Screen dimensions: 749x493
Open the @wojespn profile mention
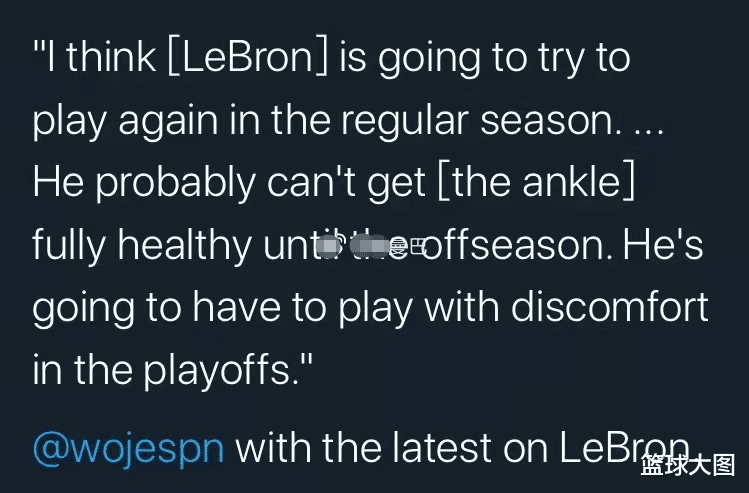(x=129, y=447)
